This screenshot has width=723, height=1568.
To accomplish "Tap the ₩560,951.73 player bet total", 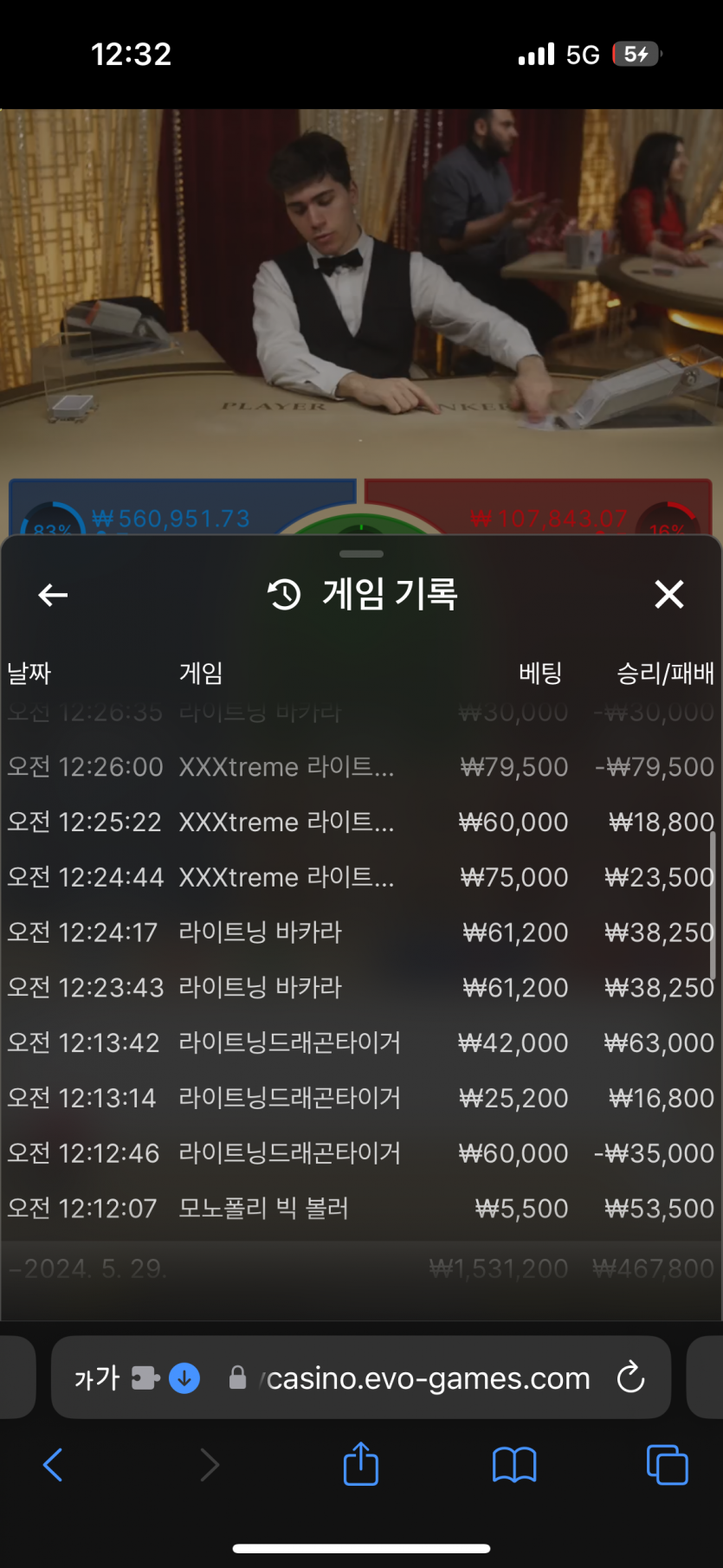I will 171,519.
